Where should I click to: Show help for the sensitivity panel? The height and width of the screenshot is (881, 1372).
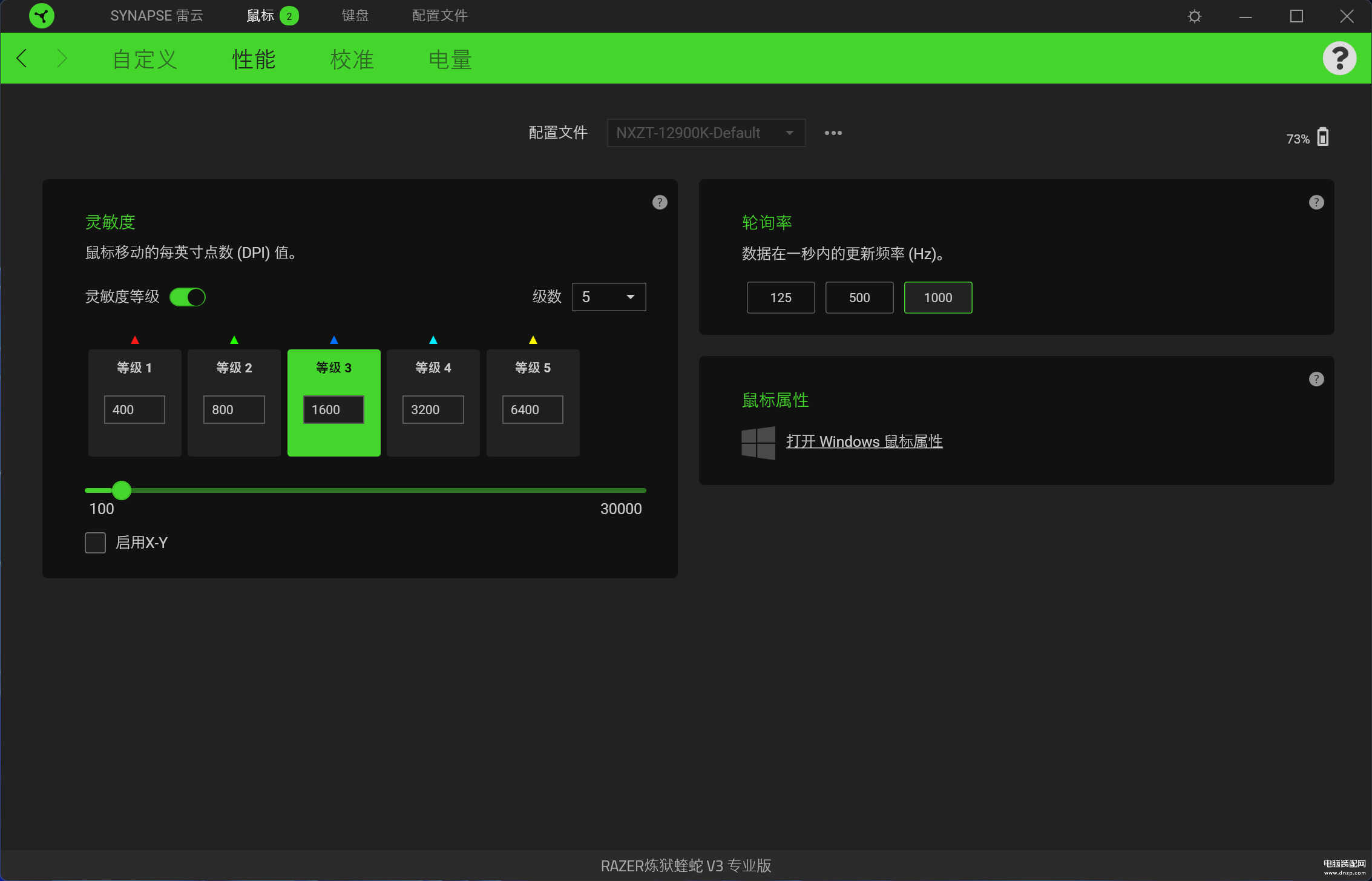(x=660, y=202)
